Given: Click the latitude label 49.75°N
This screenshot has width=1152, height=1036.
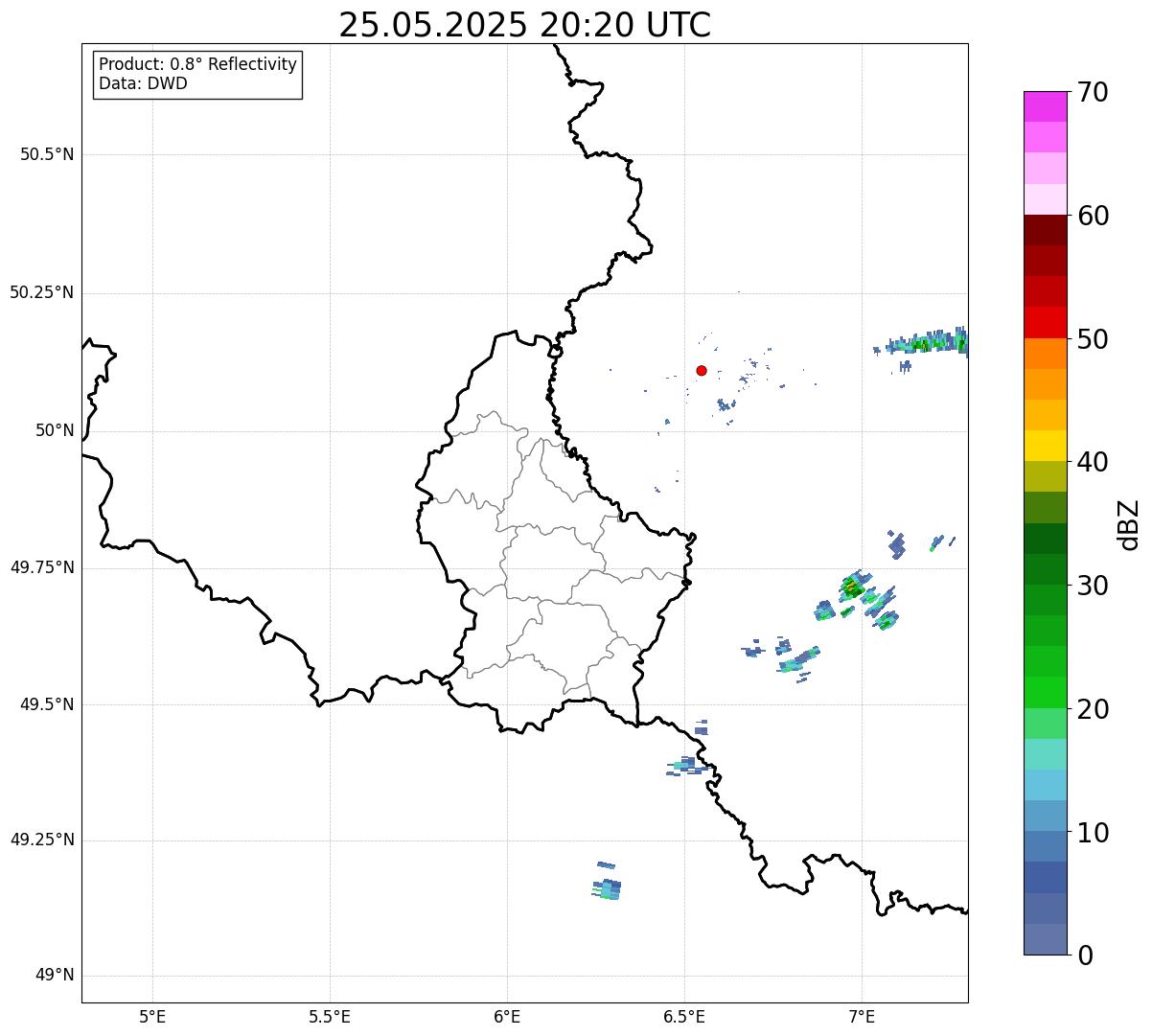Looking at the screenshot, I should click(41, 567).
